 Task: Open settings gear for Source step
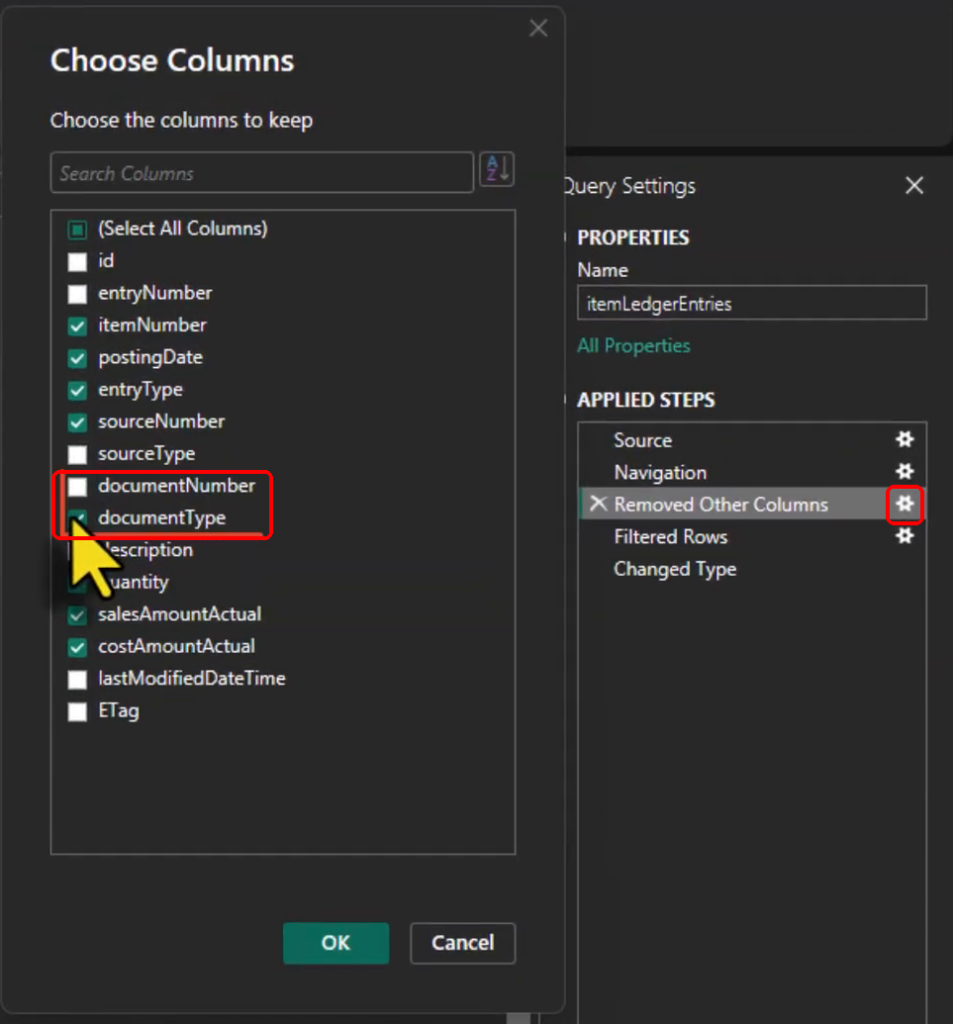[905, 440]
